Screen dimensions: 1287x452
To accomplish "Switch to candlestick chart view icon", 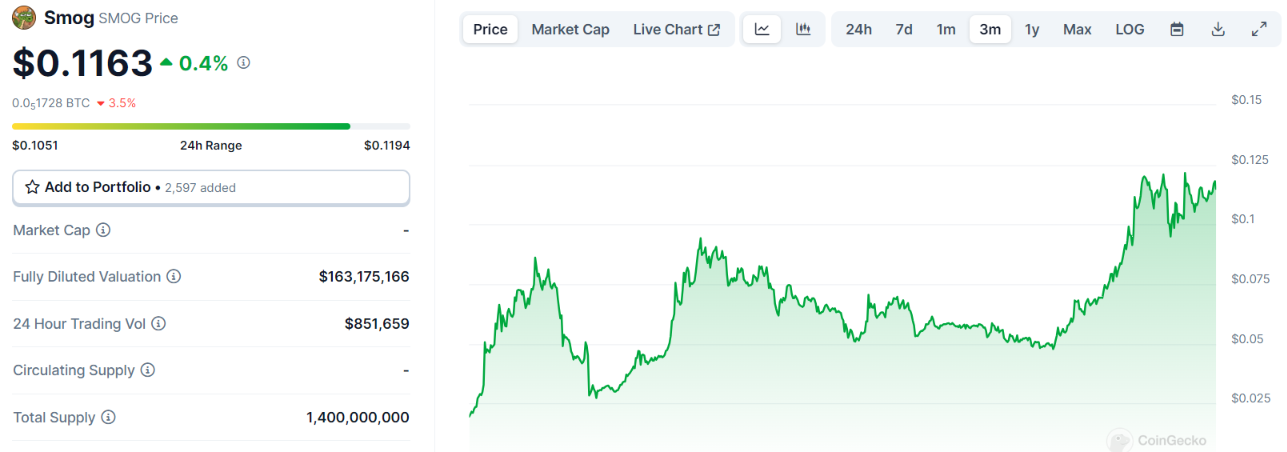I will click(x=803, y=29).
